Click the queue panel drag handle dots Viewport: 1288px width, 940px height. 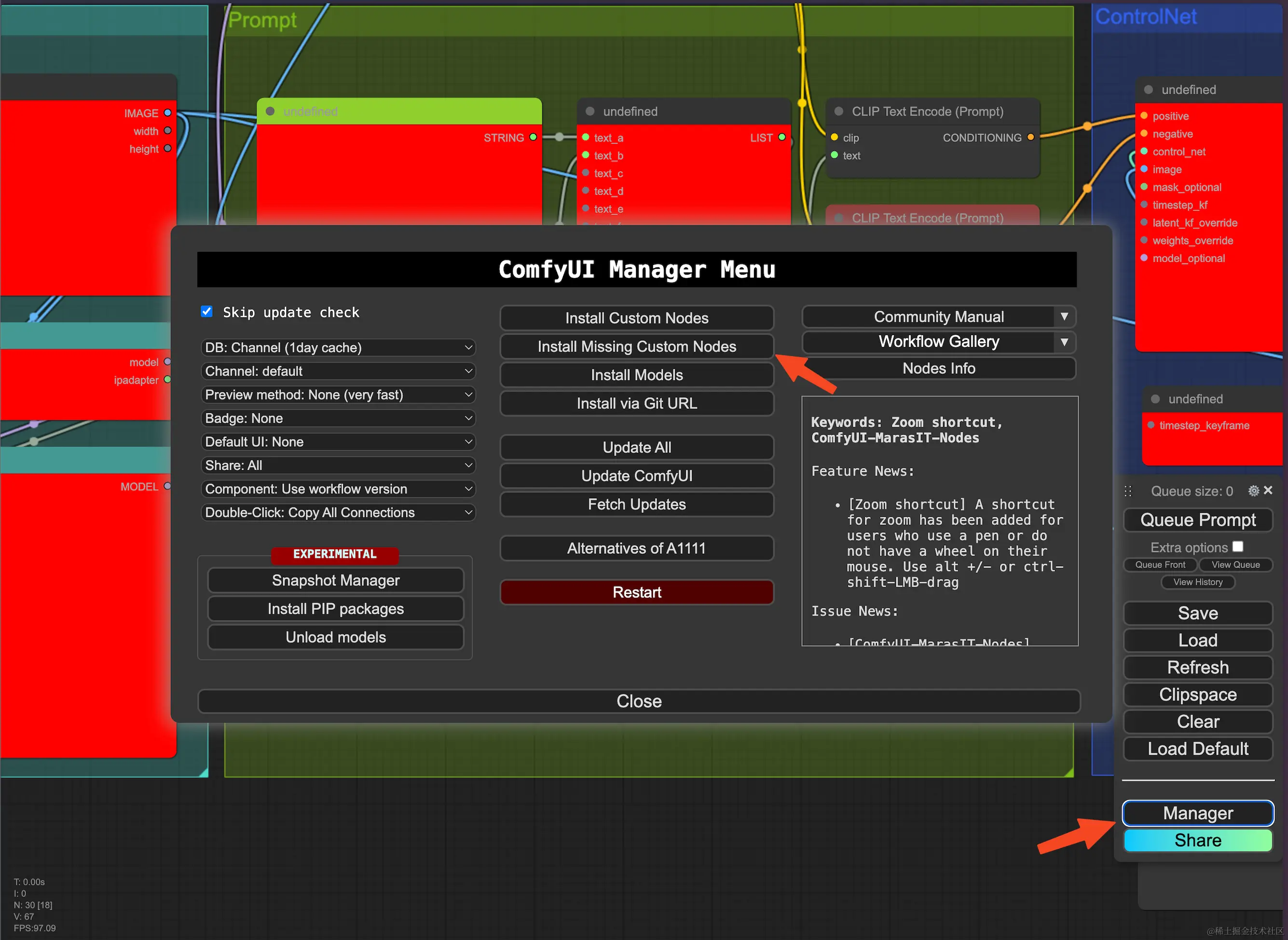(x=1128, y=491)
